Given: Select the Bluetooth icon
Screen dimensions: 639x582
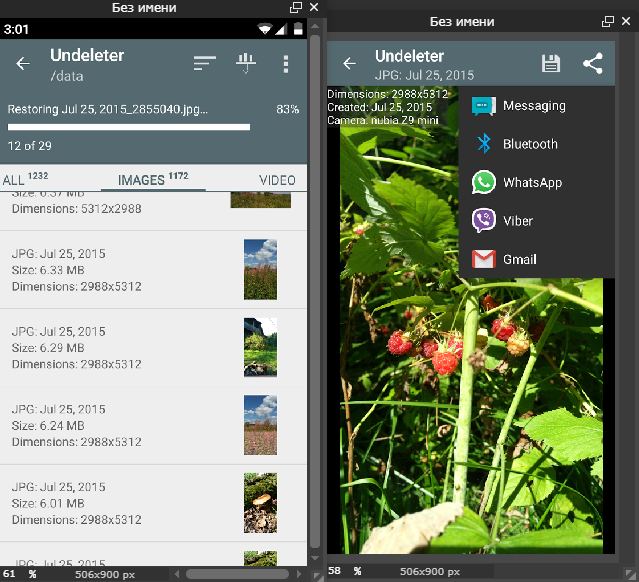Looking at the screenshot, I should click(484, 143).
